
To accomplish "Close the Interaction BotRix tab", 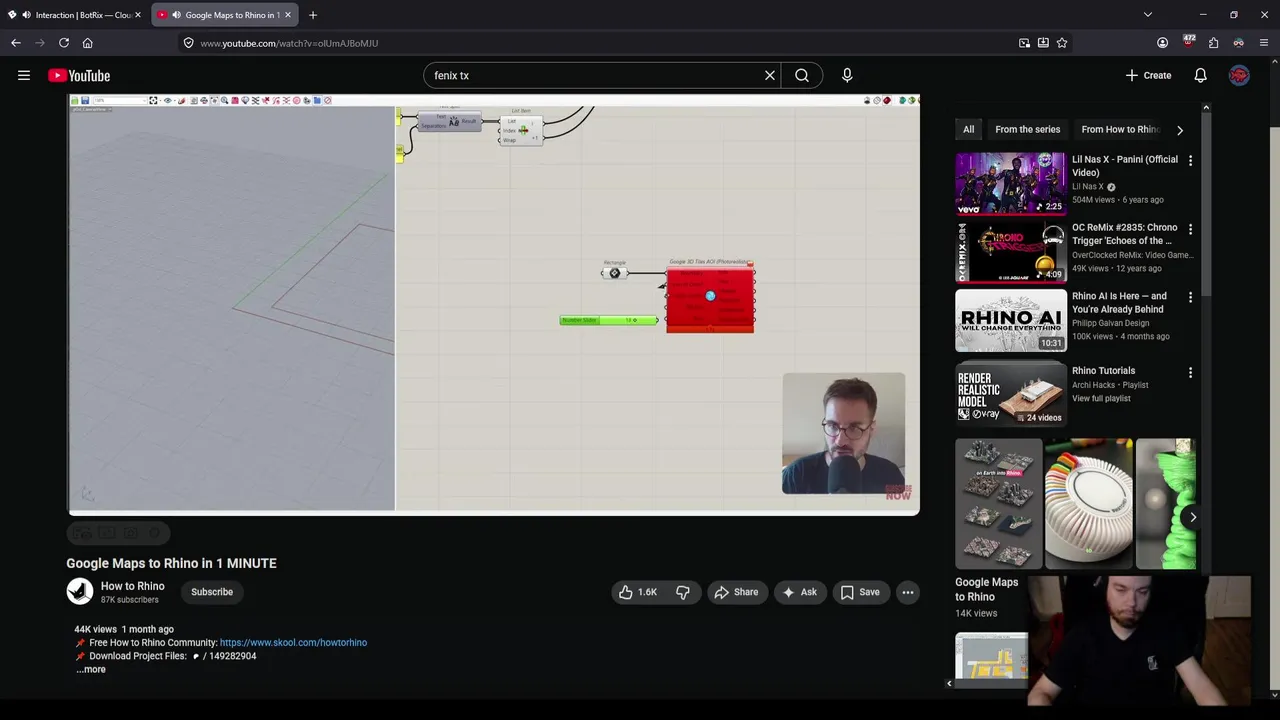I will [138, 15].
